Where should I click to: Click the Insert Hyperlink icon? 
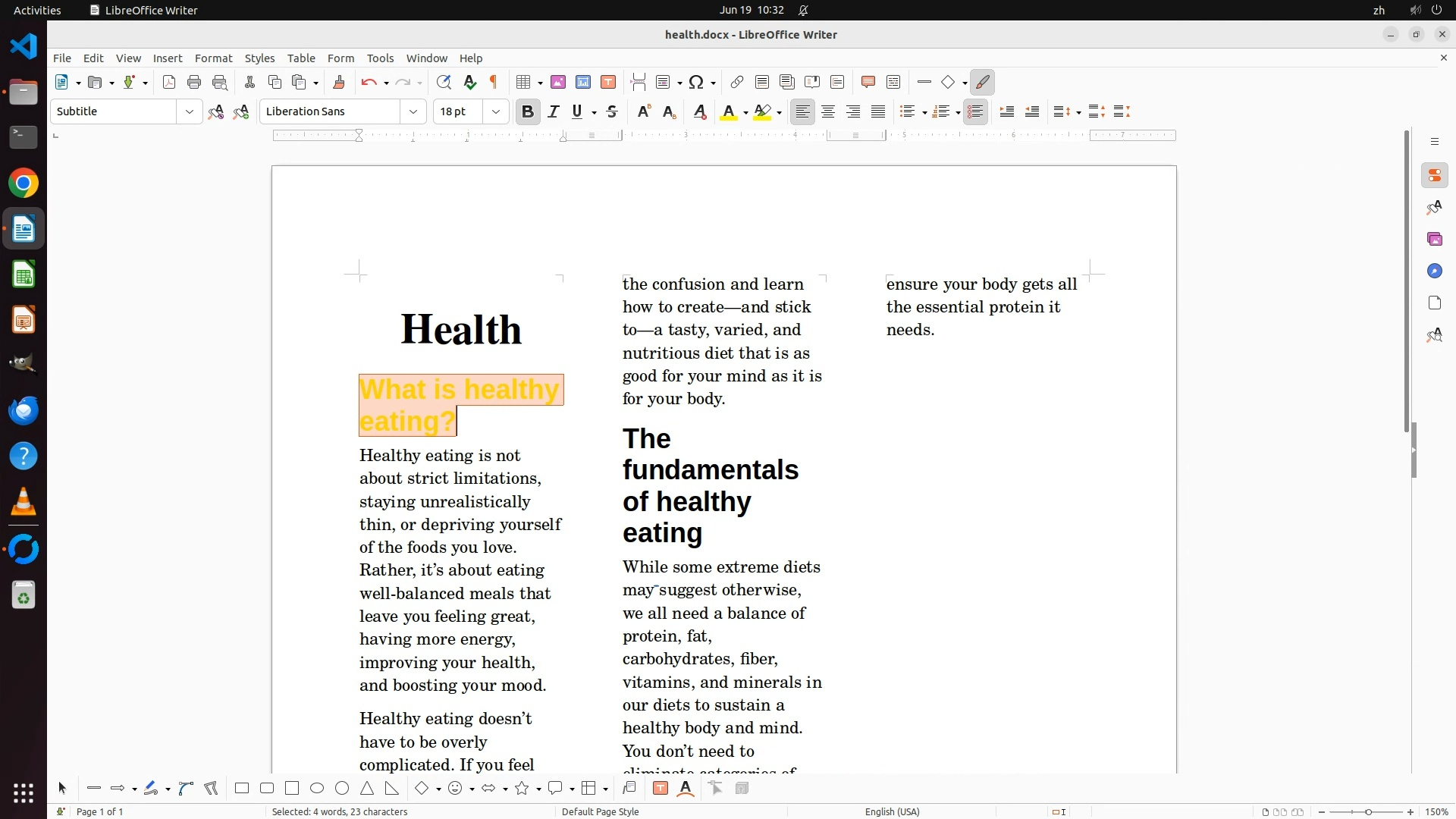(736, 83)
